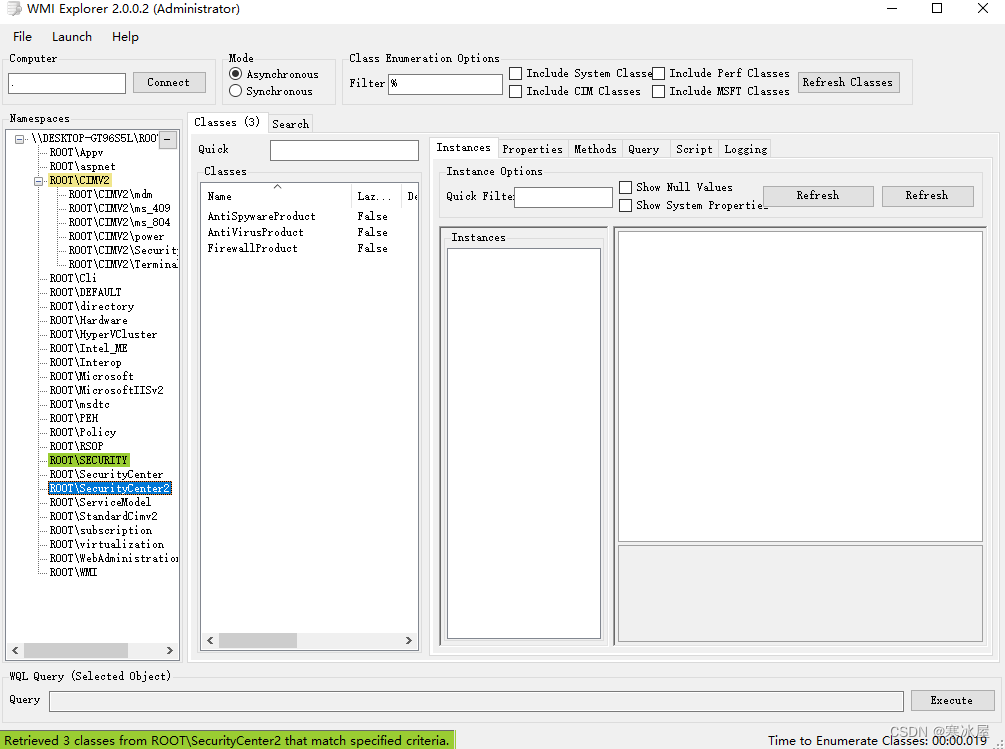Screen dimensions: 1005x749
Task: Select ROOT\Microsoft namespace
Action: coord(92,376)
